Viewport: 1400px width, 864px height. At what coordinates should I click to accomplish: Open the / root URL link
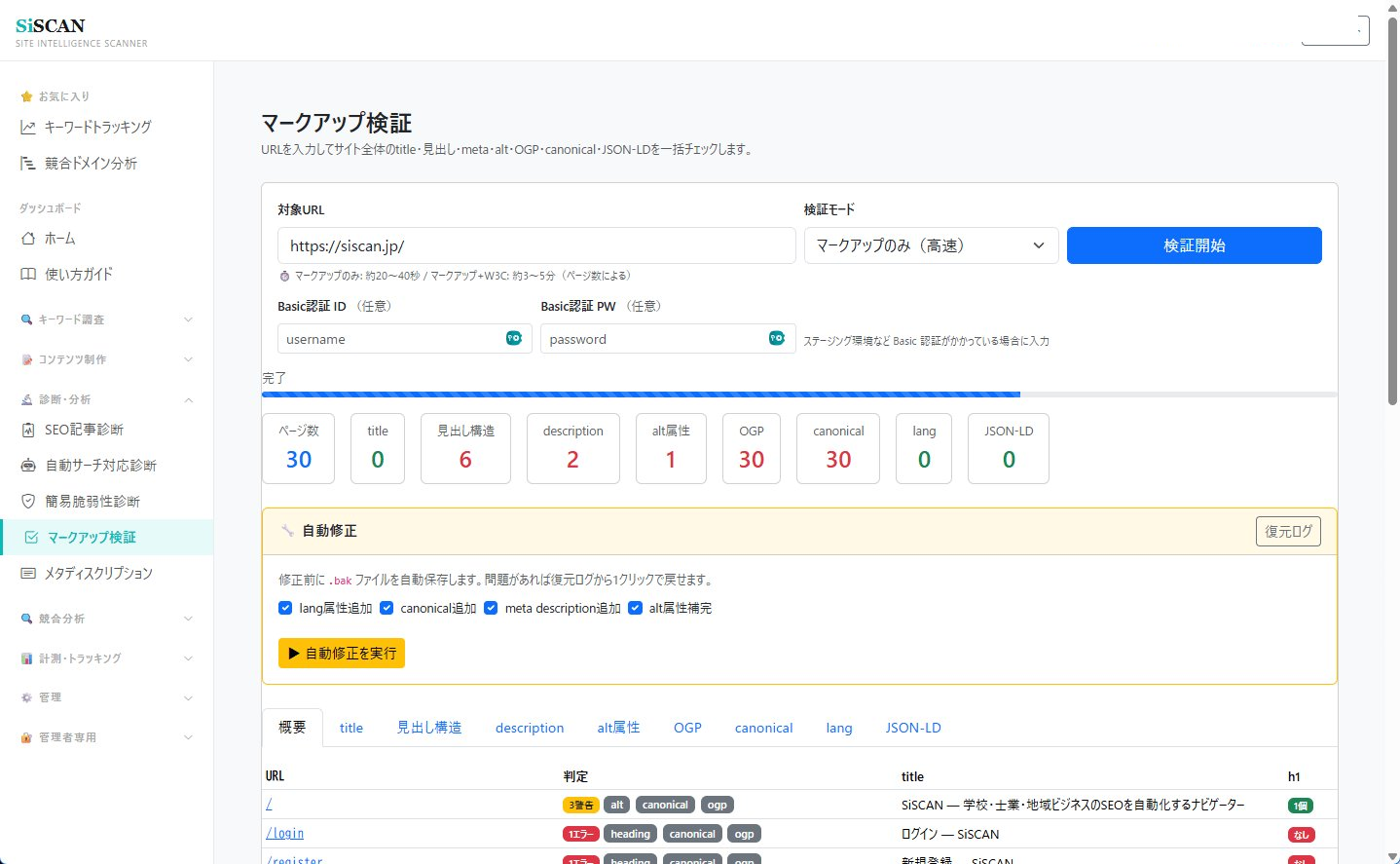(269, 805)
